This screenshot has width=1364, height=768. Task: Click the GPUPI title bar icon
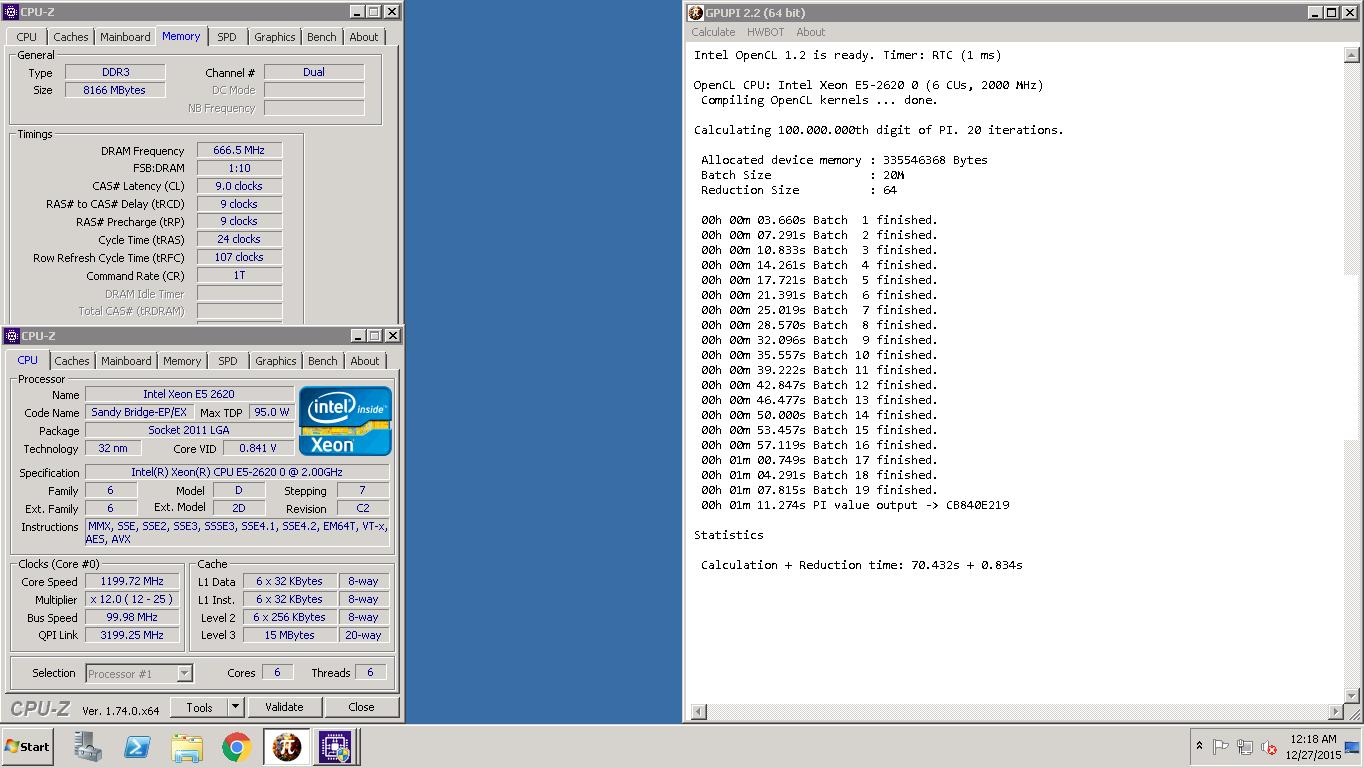(696, 12)
